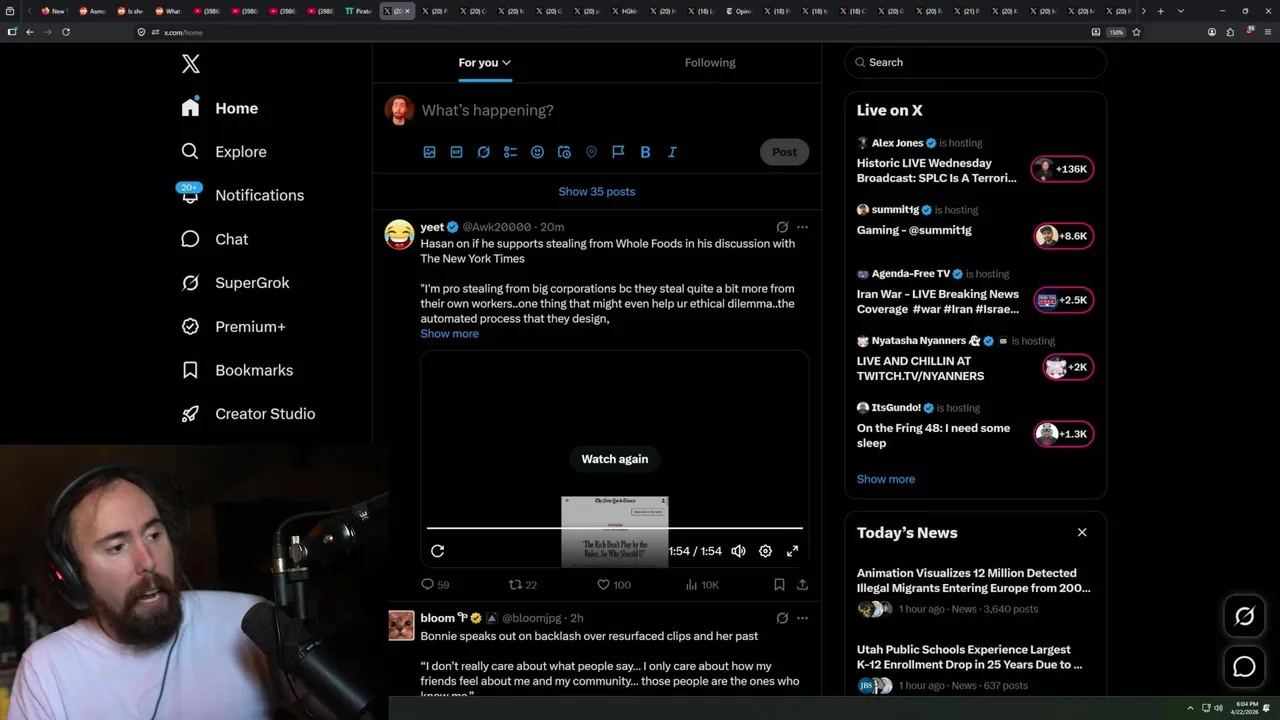Join summit1g Gaming live +8.6K
Image resolution: width=1280 pixels, height=720 pixels.
[x=1062, y=236]
